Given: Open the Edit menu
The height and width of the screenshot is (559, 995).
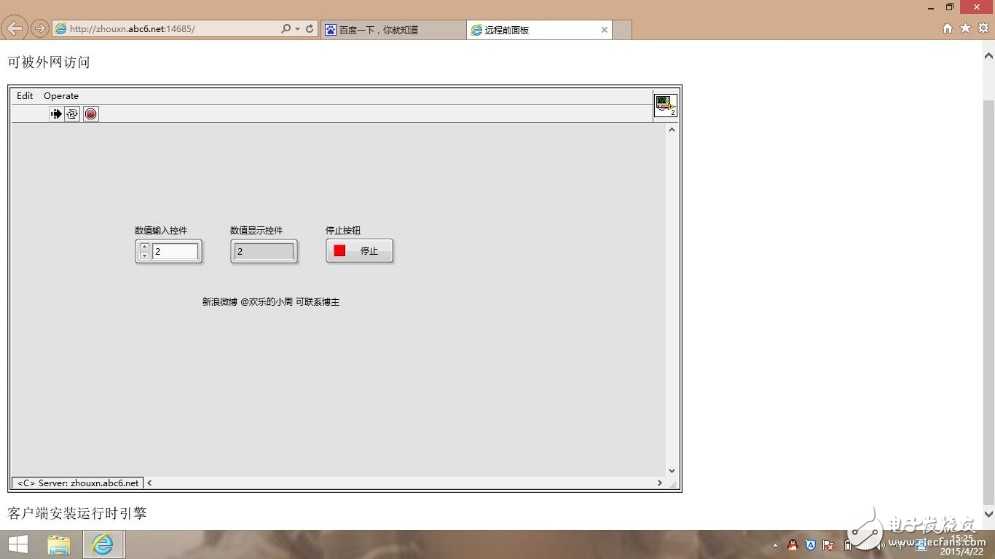Looking at the screenshot, I should [25, 96].
